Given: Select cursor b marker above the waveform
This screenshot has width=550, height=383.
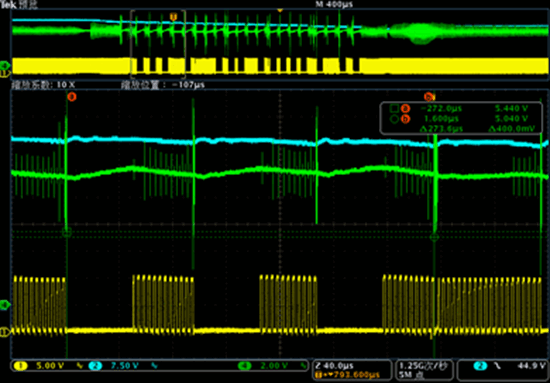Looking at the screenshot, I should coord(429,96).
